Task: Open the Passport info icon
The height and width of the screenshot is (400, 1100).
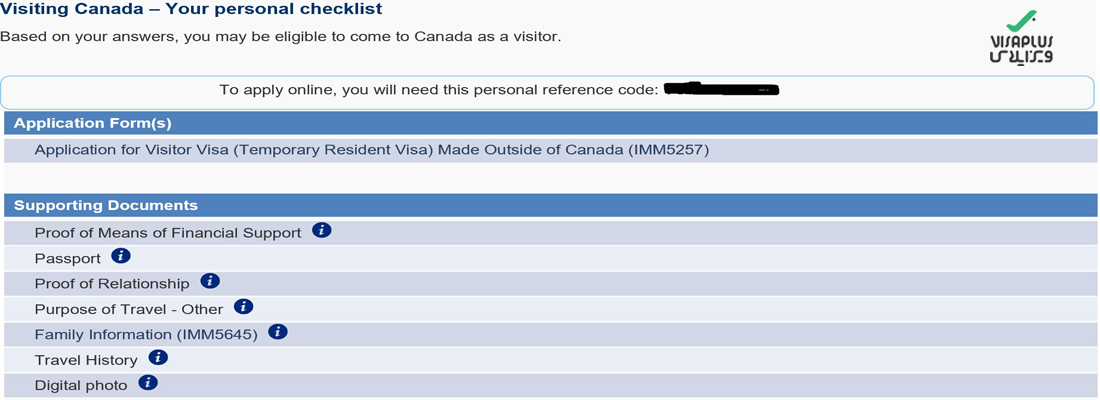Action: pyautogui.click(x=121, y=256)
